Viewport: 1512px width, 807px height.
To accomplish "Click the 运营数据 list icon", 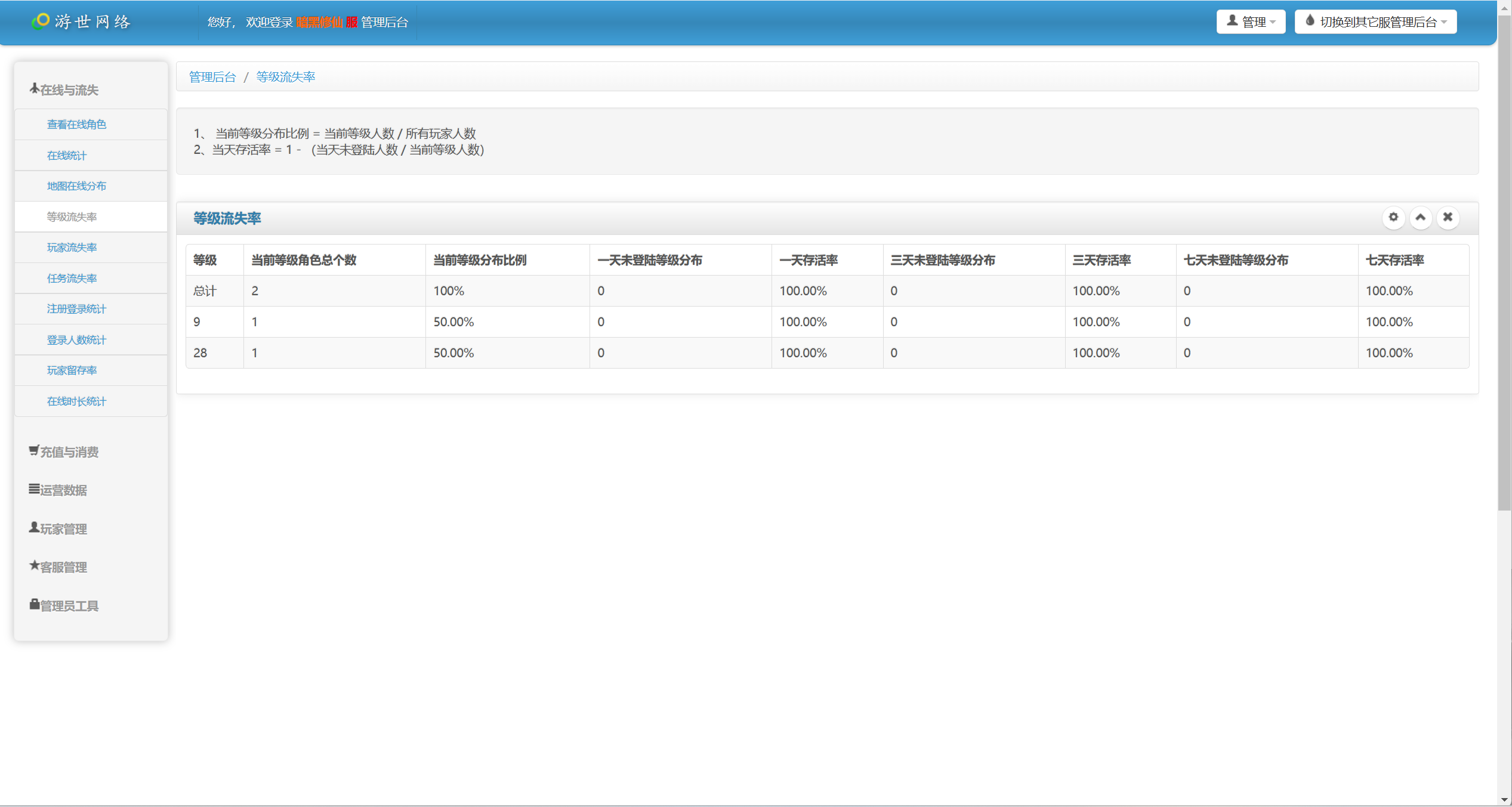I will 33,488.
